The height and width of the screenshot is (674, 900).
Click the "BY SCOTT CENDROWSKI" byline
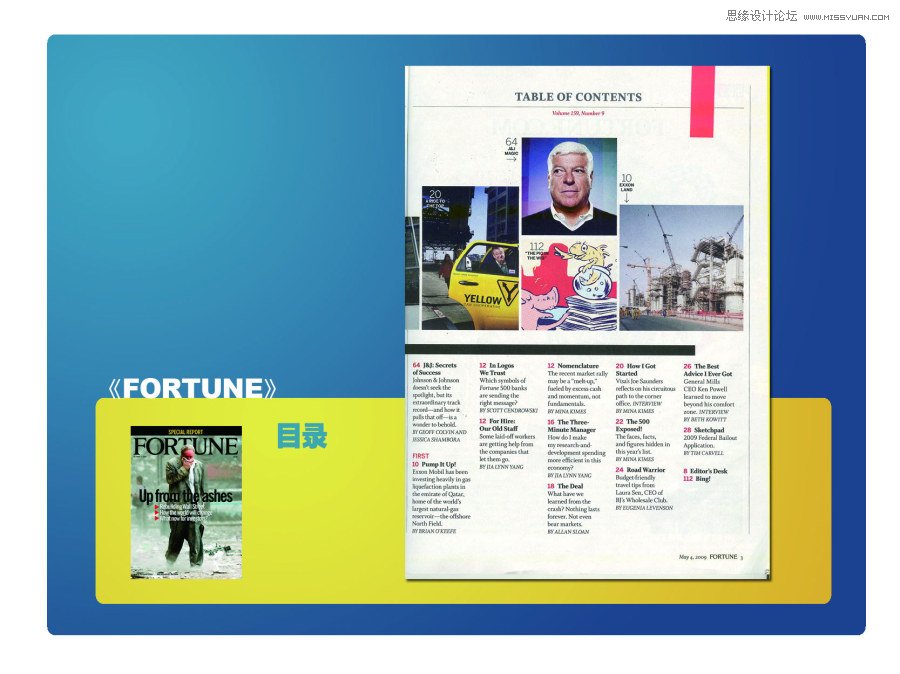(509, 410)
